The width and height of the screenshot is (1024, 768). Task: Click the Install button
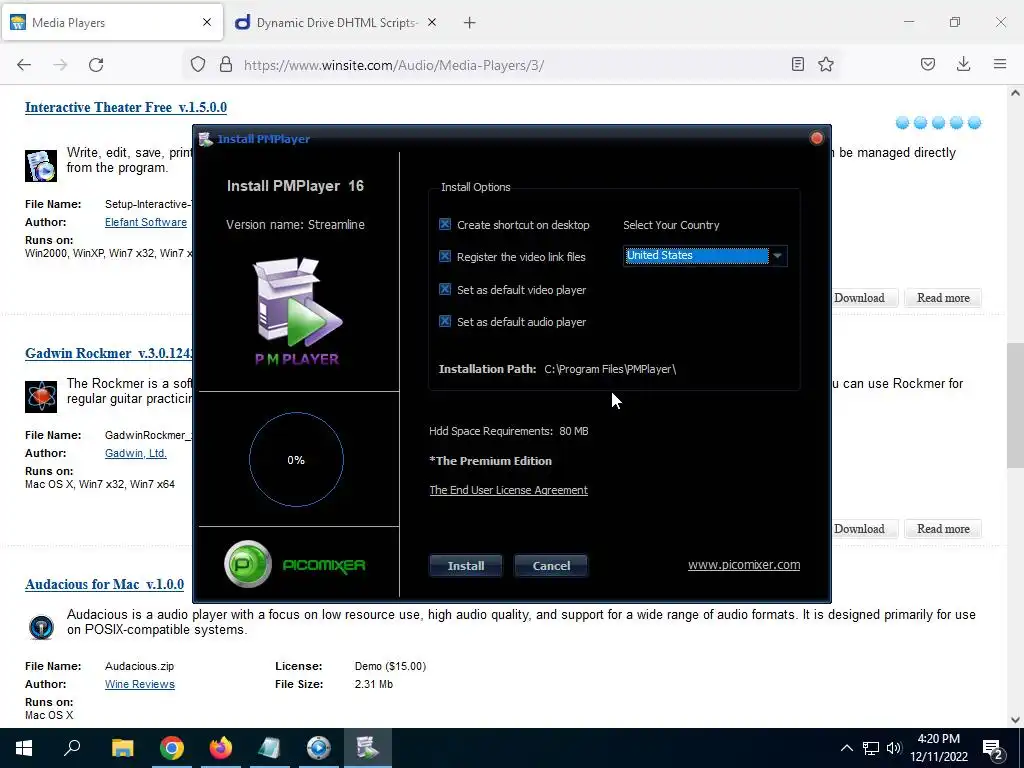click(466, 566)
